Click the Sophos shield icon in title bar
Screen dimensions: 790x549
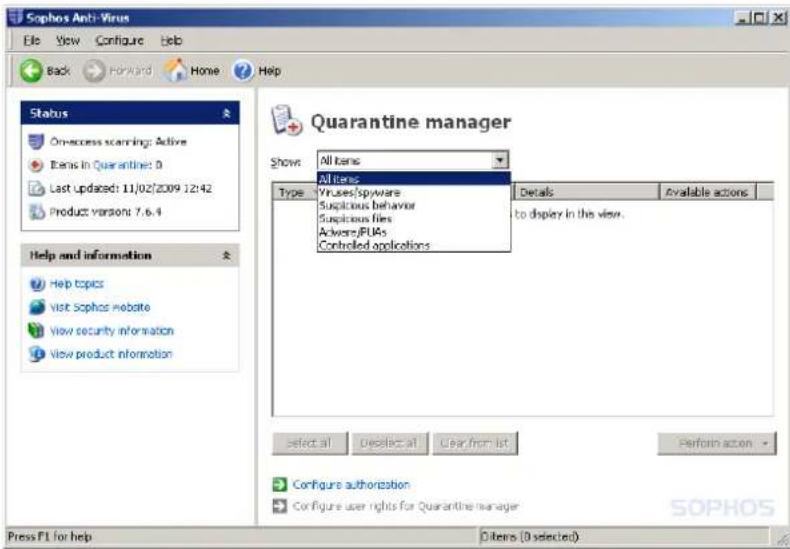[16, 17]
